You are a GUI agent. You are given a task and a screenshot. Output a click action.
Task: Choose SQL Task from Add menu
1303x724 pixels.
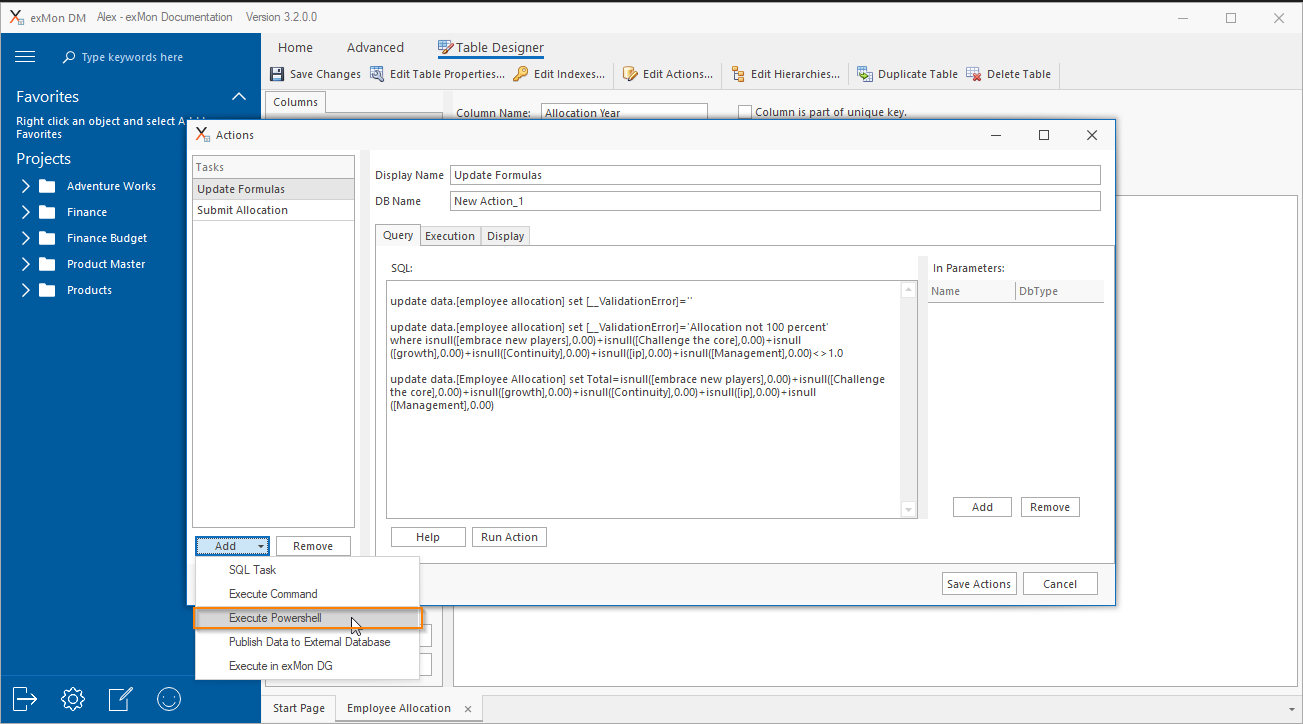point(307,570)
